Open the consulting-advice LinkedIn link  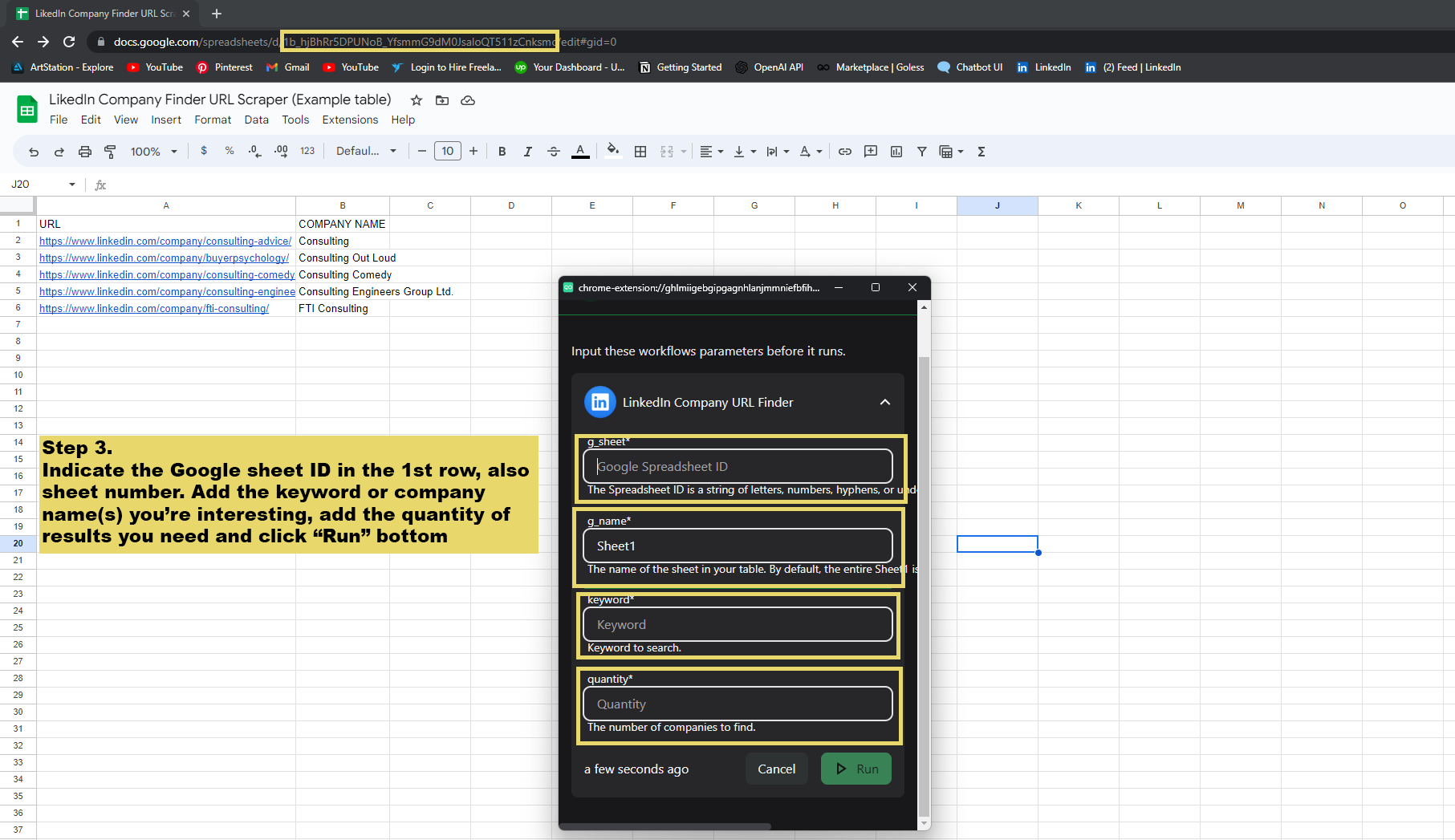click(165, 241)
